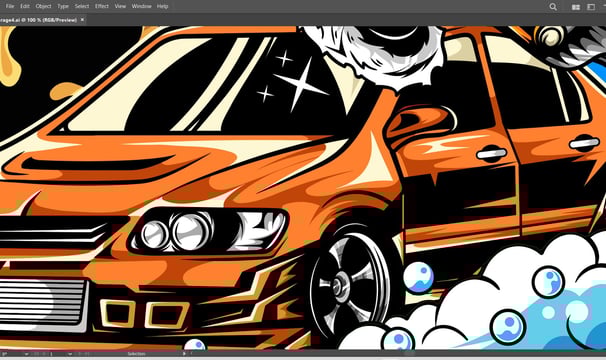This screenshot has width=606, height=360.
Task: Open the Edit menu
Action: 25,6
